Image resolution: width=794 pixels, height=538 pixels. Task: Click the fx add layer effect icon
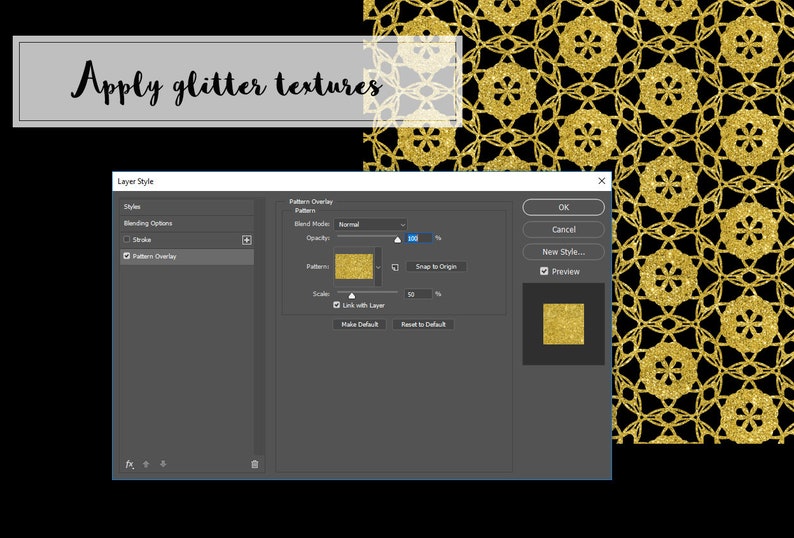130,464
